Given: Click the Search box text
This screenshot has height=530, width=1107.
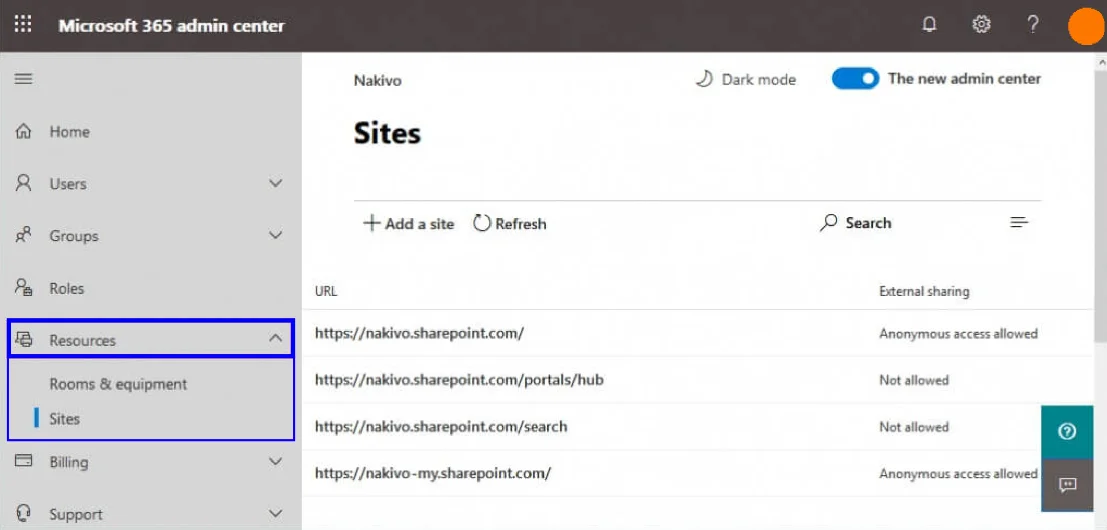Looking at the screenshot, I should [x=868, y=223].
